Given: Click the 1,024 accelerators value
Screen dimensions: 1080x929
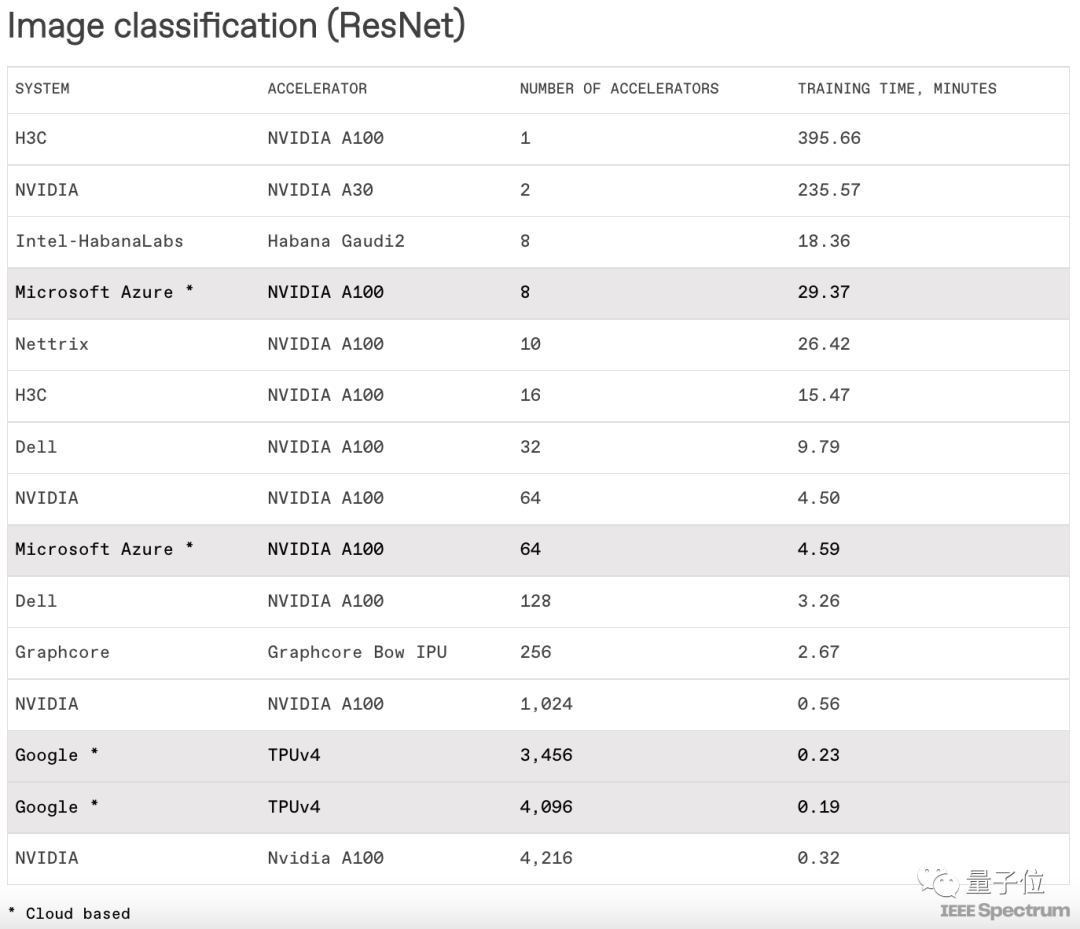Looking at the screenshot, I should [546, 704].
